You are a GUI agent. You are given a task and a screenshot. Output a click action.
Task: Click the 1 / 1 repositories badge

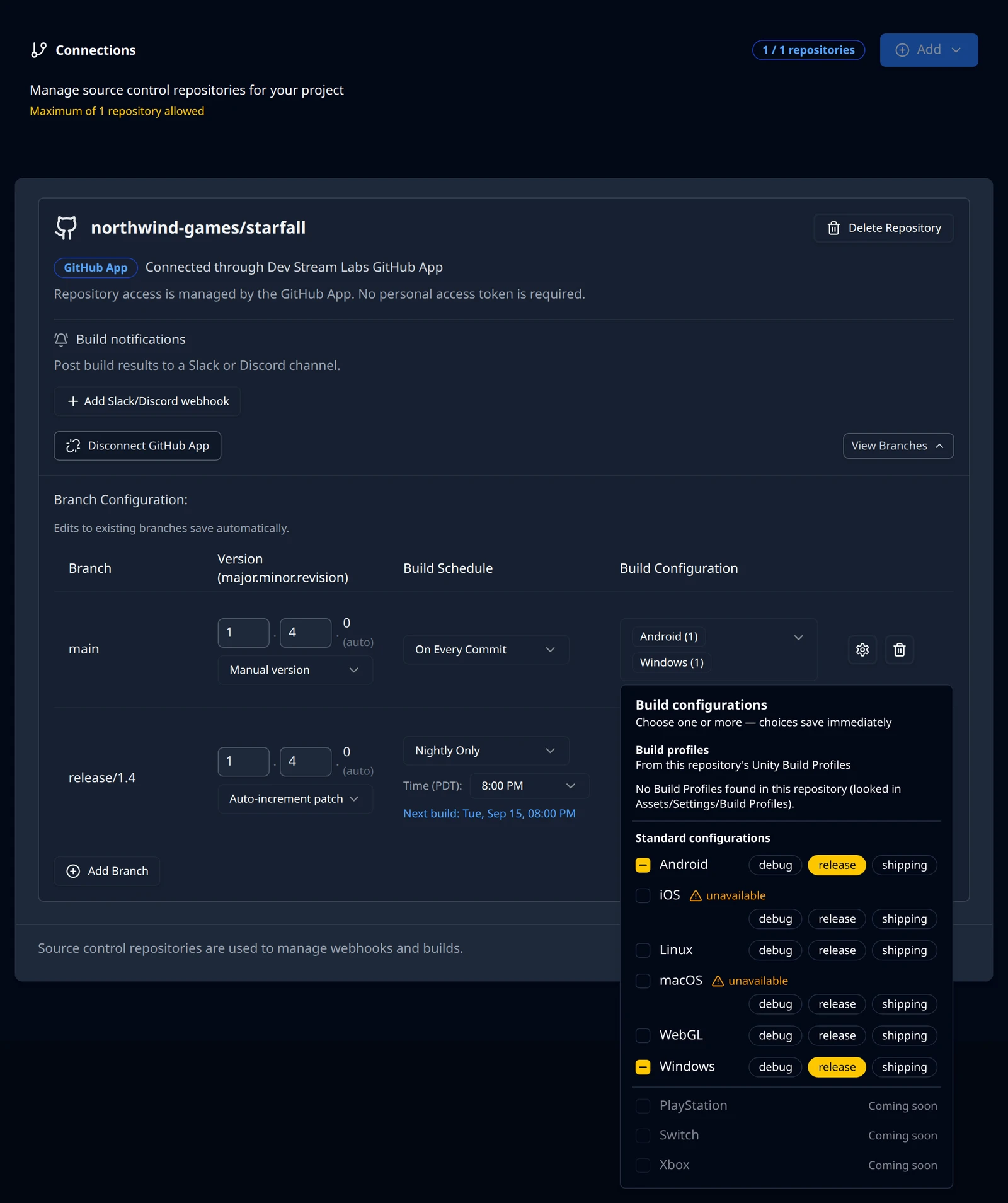tap(808, 50)
